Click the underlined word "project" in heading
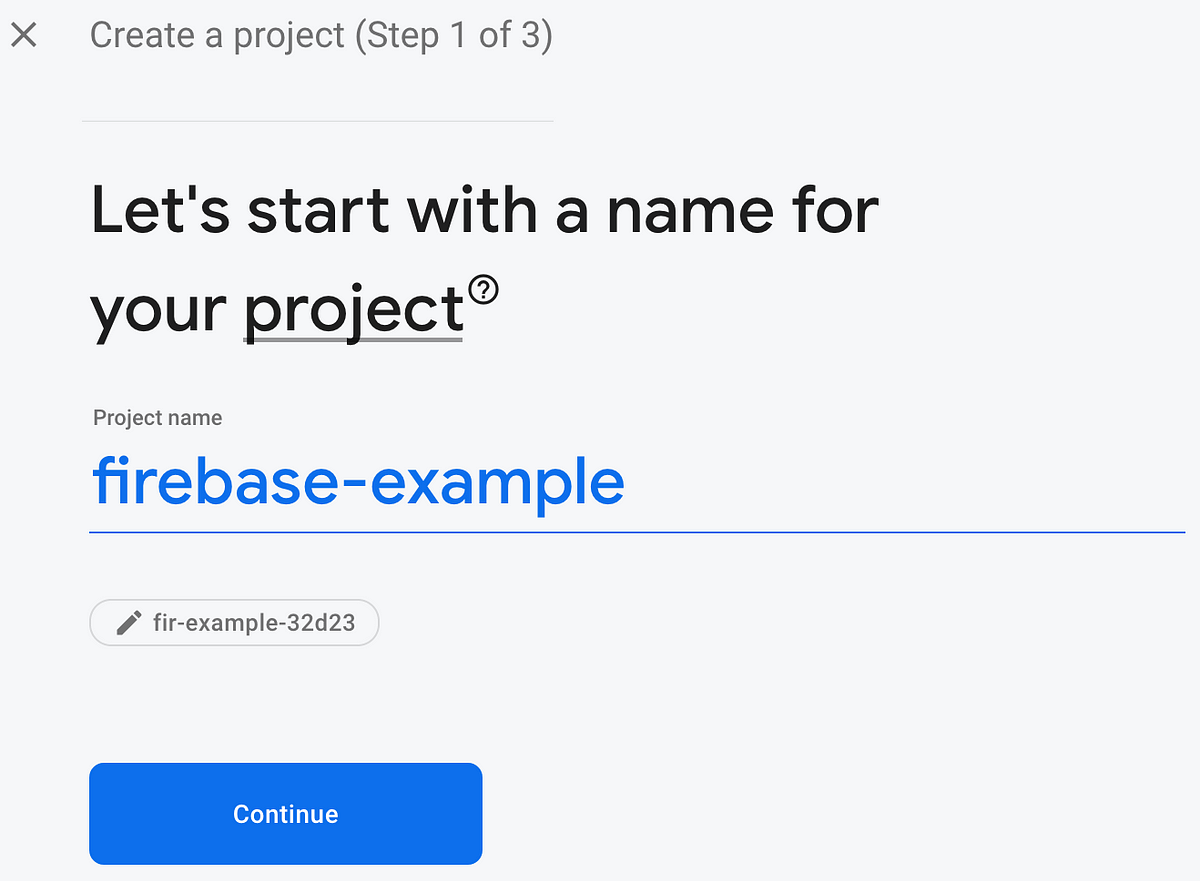 click(x=353, y=310)
